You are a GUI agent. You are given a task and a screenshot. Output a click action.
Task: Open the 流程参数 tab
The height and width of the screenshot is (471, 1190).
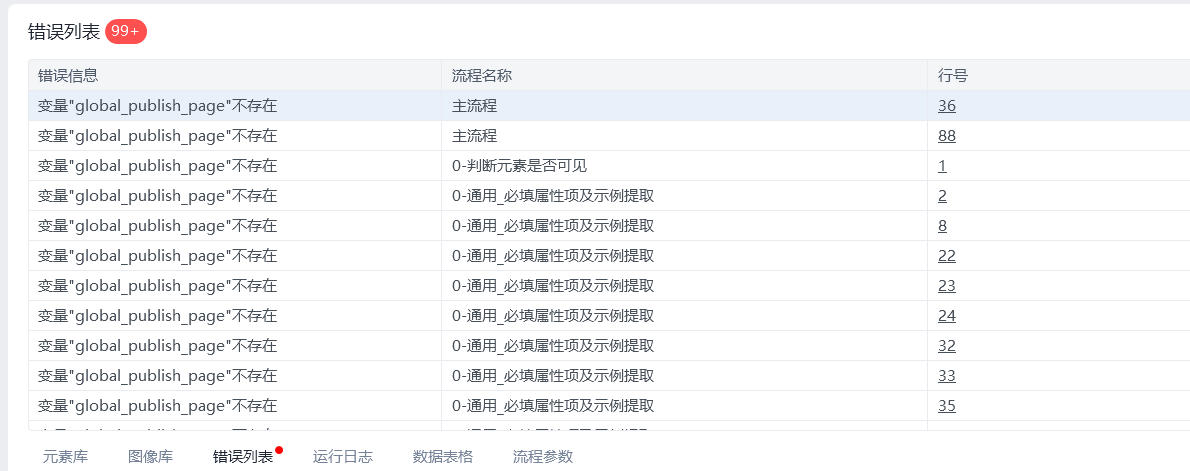(x=543, y=457)
